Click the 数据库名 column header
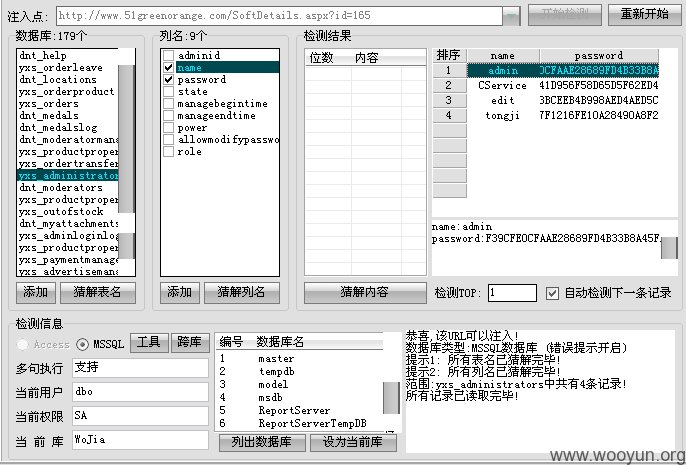686x465 pixels. tap(280, 342)
